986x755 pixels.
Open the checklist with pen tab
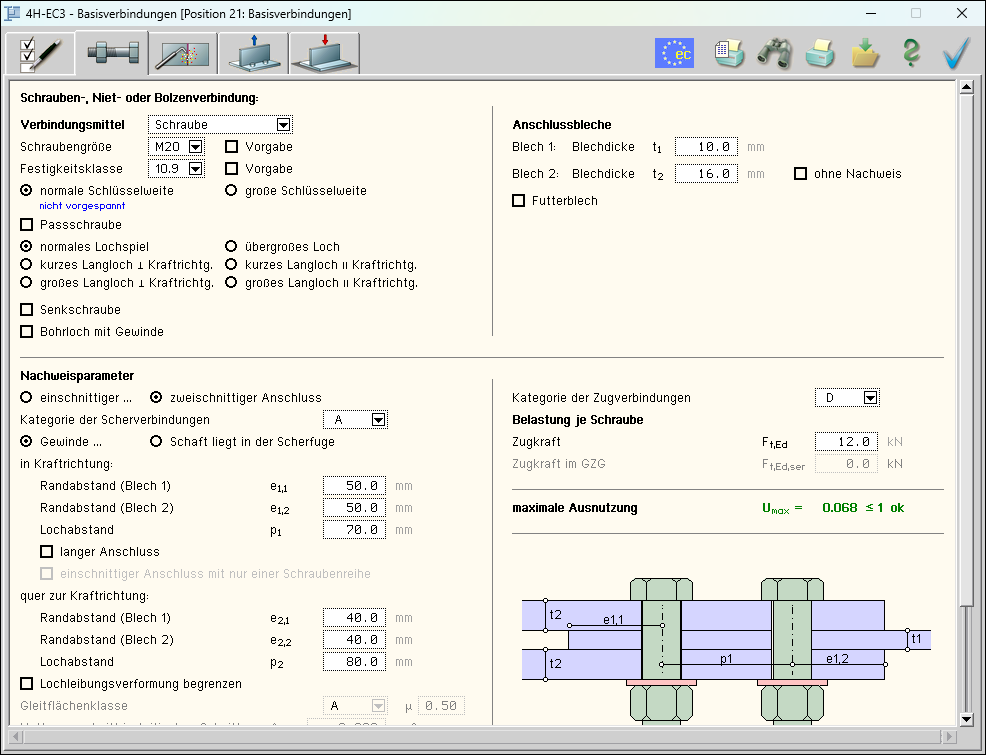[x=39, y=54]
